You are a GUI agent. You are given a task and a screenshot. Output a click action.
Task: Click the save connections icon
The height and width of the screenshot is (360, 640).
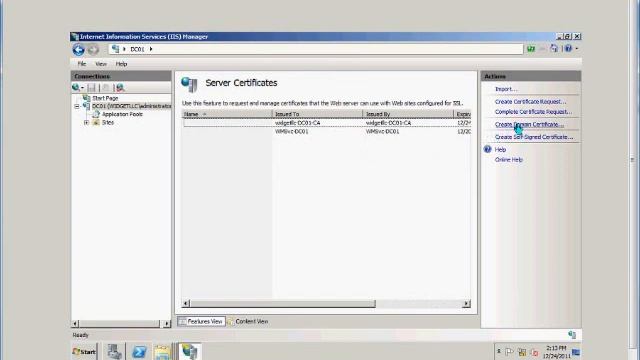[x=91, y=87]
